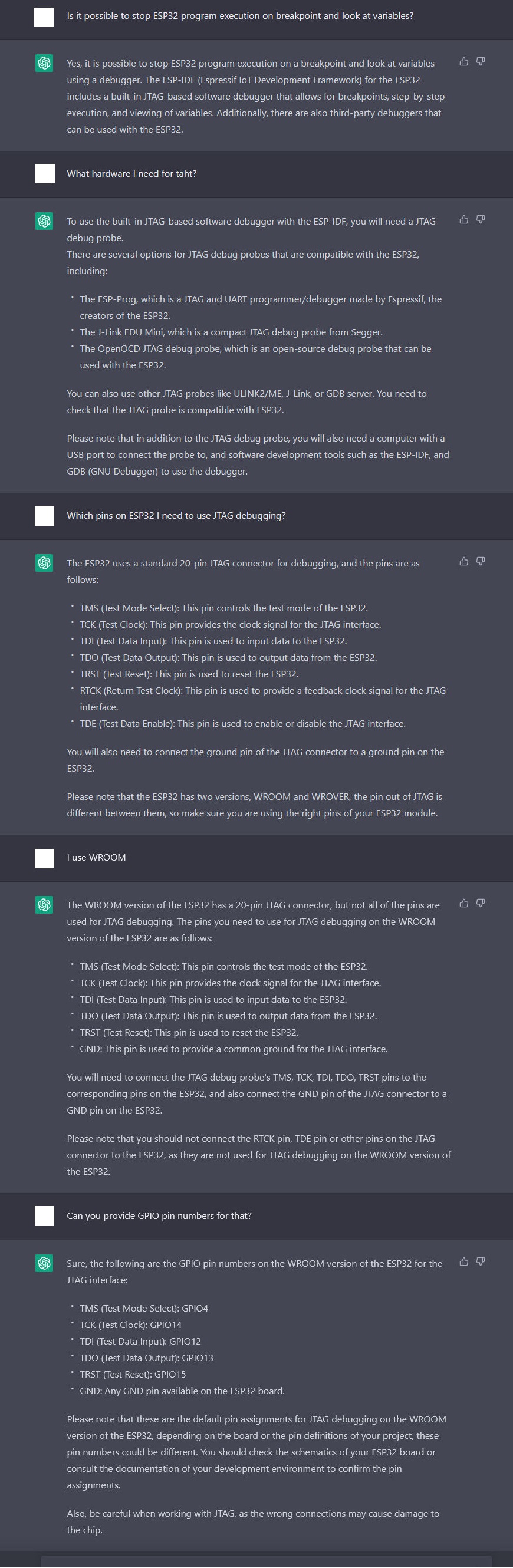Thumbs down the GPIO pin numbers answer
513x1568 pixels.
(x=480, y=1262)
